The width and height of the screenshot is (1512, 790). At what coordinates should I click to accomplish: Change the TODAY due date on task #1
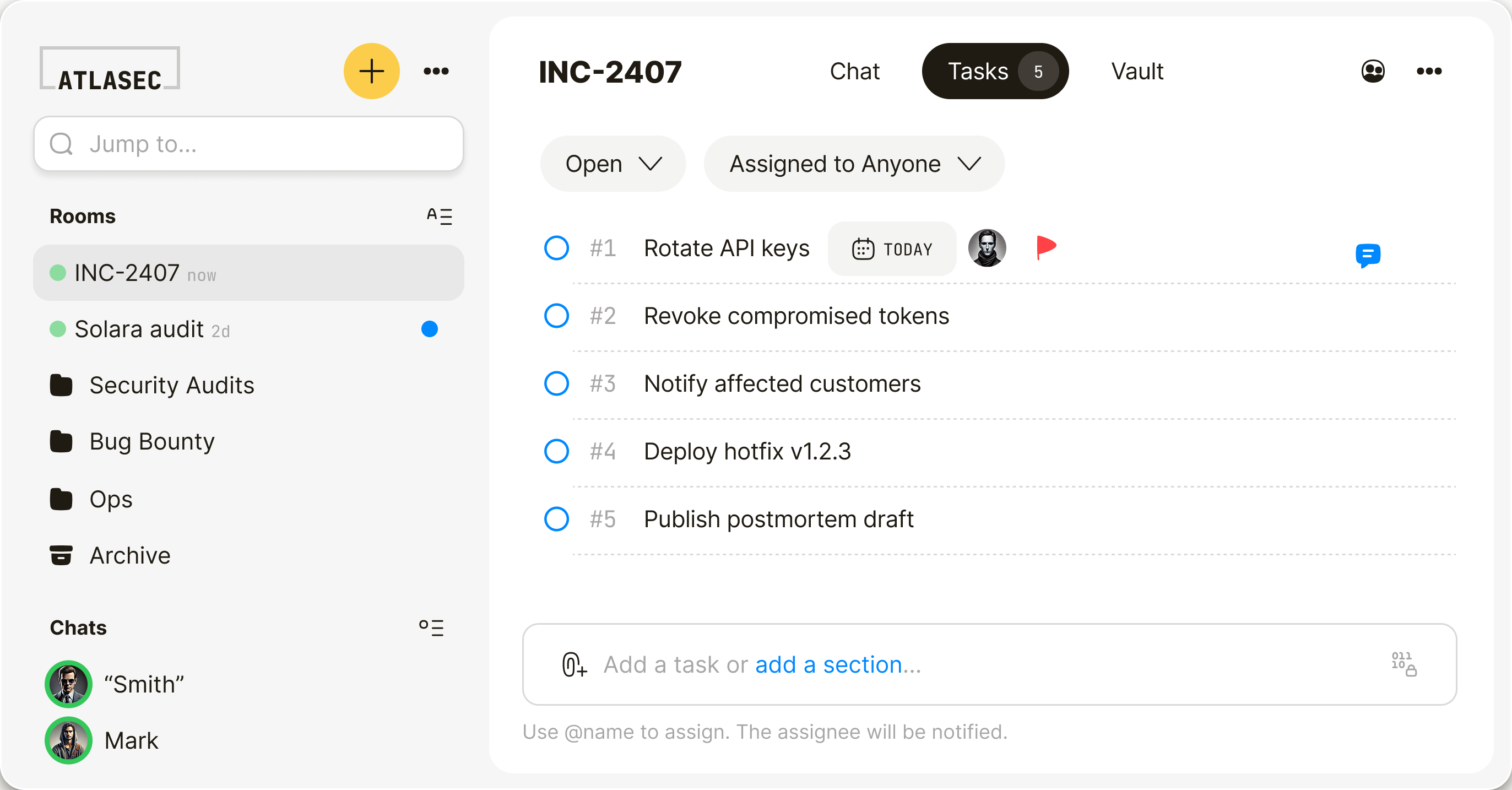coord(892,248)
